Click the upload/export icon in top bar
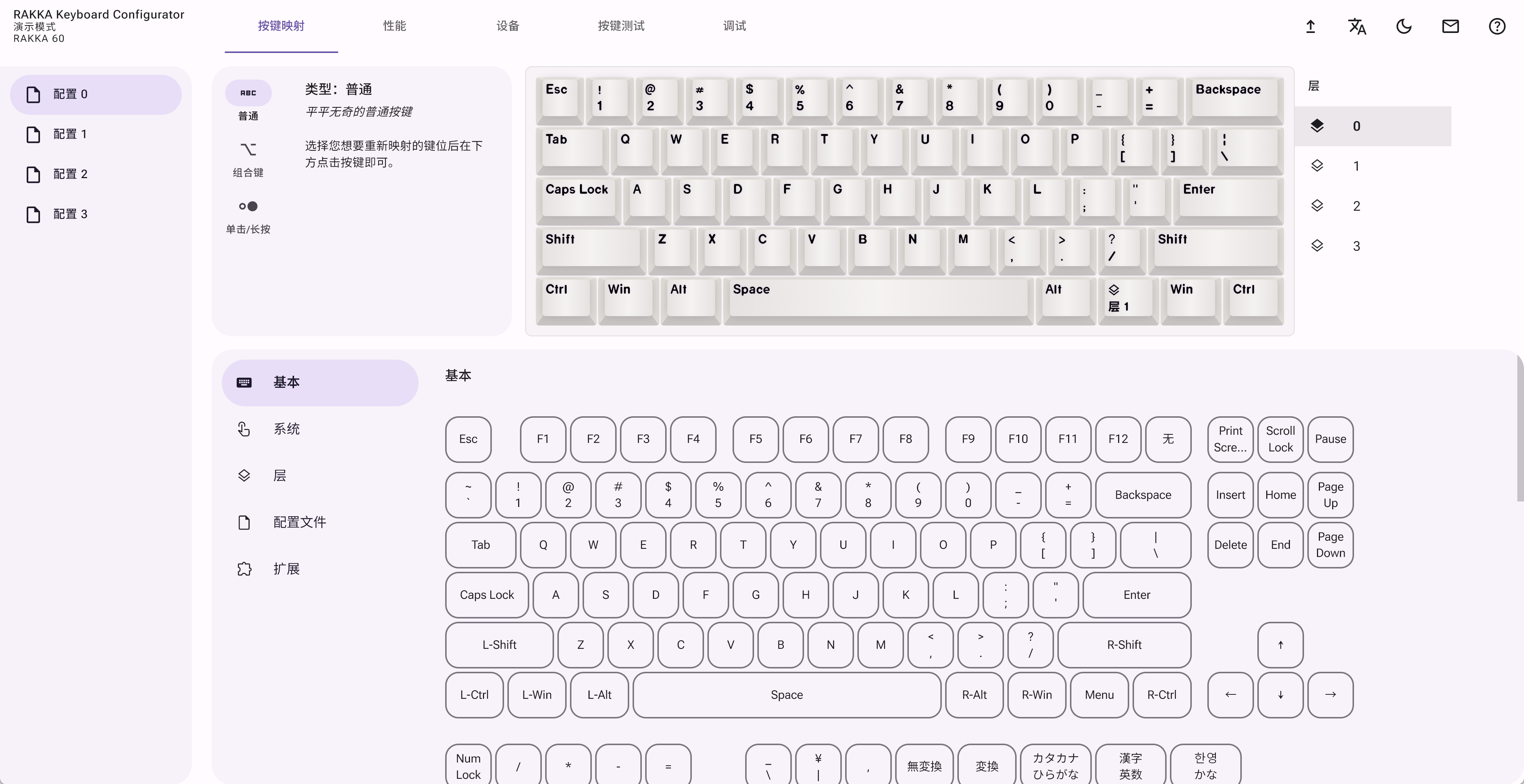Image resolution: width=1524 pixels, height=784 pixels. tap(1310, 26)
